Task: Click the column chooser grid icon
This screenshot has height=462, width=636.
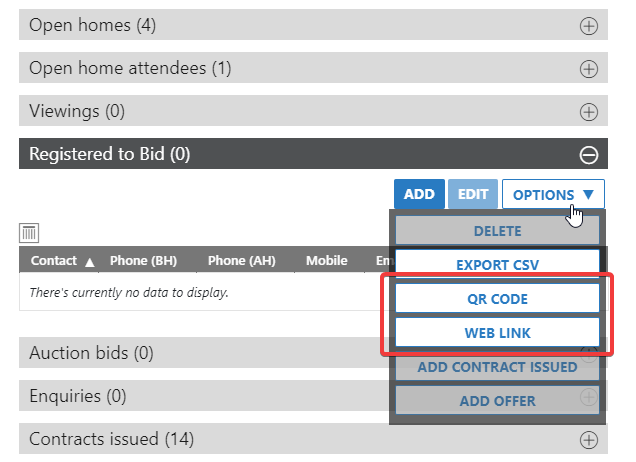Action: tap(29, 233)
